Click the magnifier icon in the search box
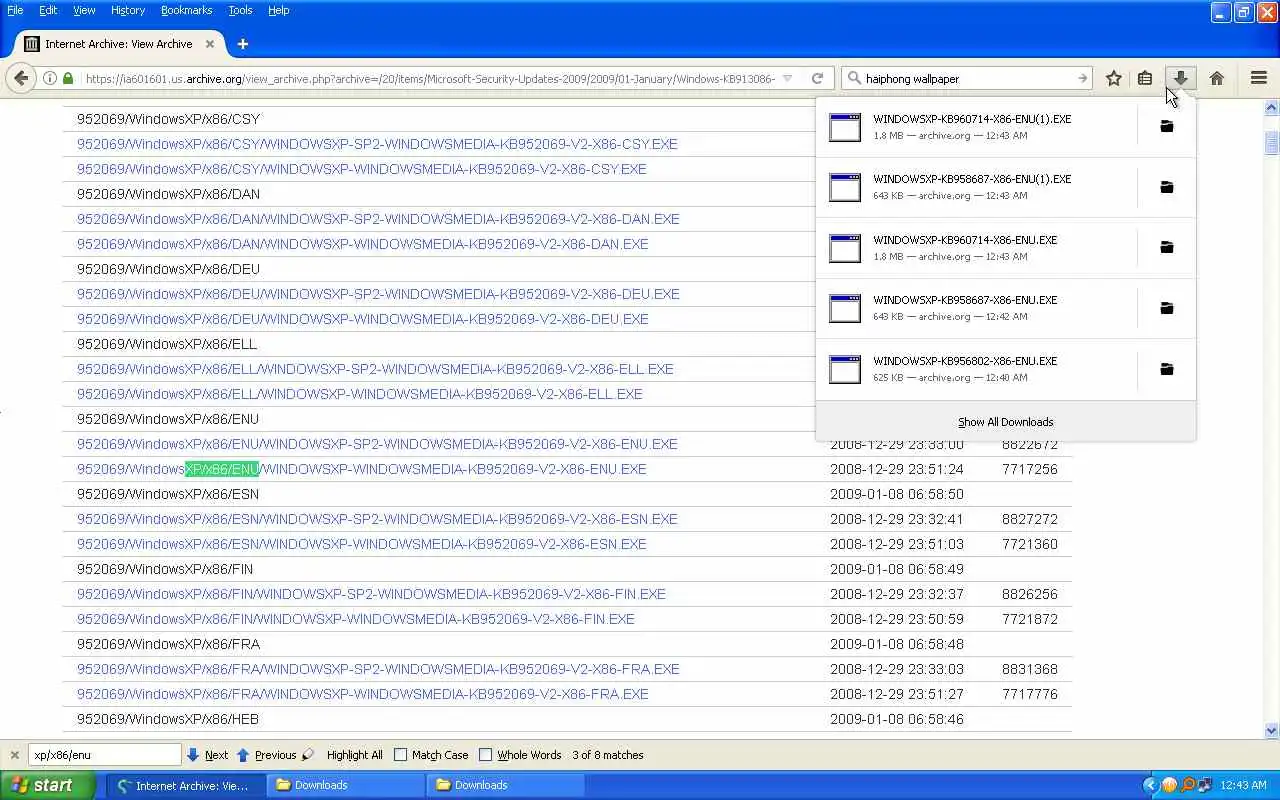 click(854, 78)
